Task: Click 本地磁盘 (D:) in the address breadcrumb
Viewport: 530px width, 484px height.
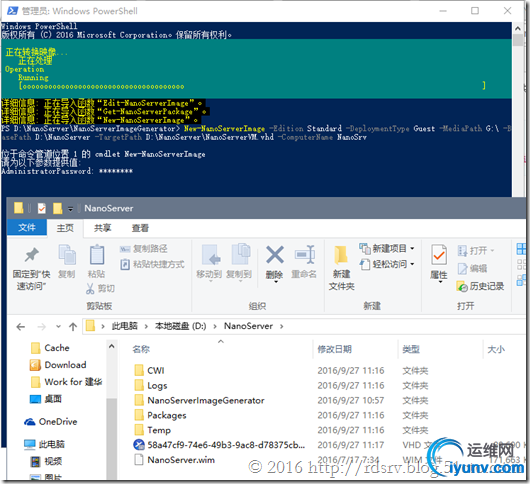Action: pos(180,326)
